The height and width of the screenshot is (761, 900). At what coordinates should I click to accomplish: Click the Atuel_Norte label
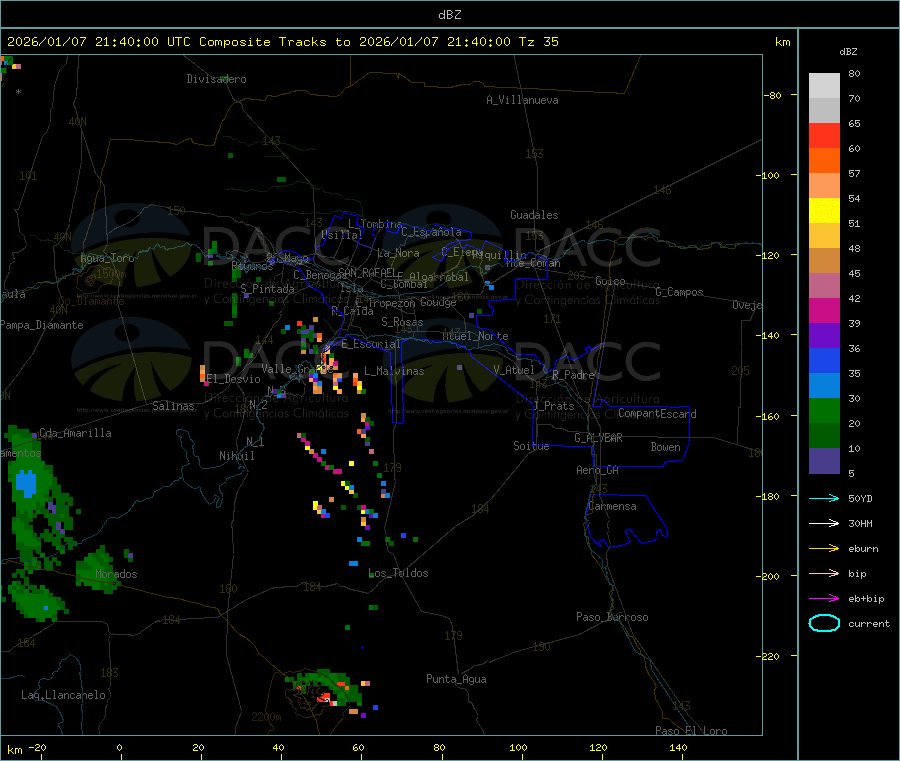(475, 336)
